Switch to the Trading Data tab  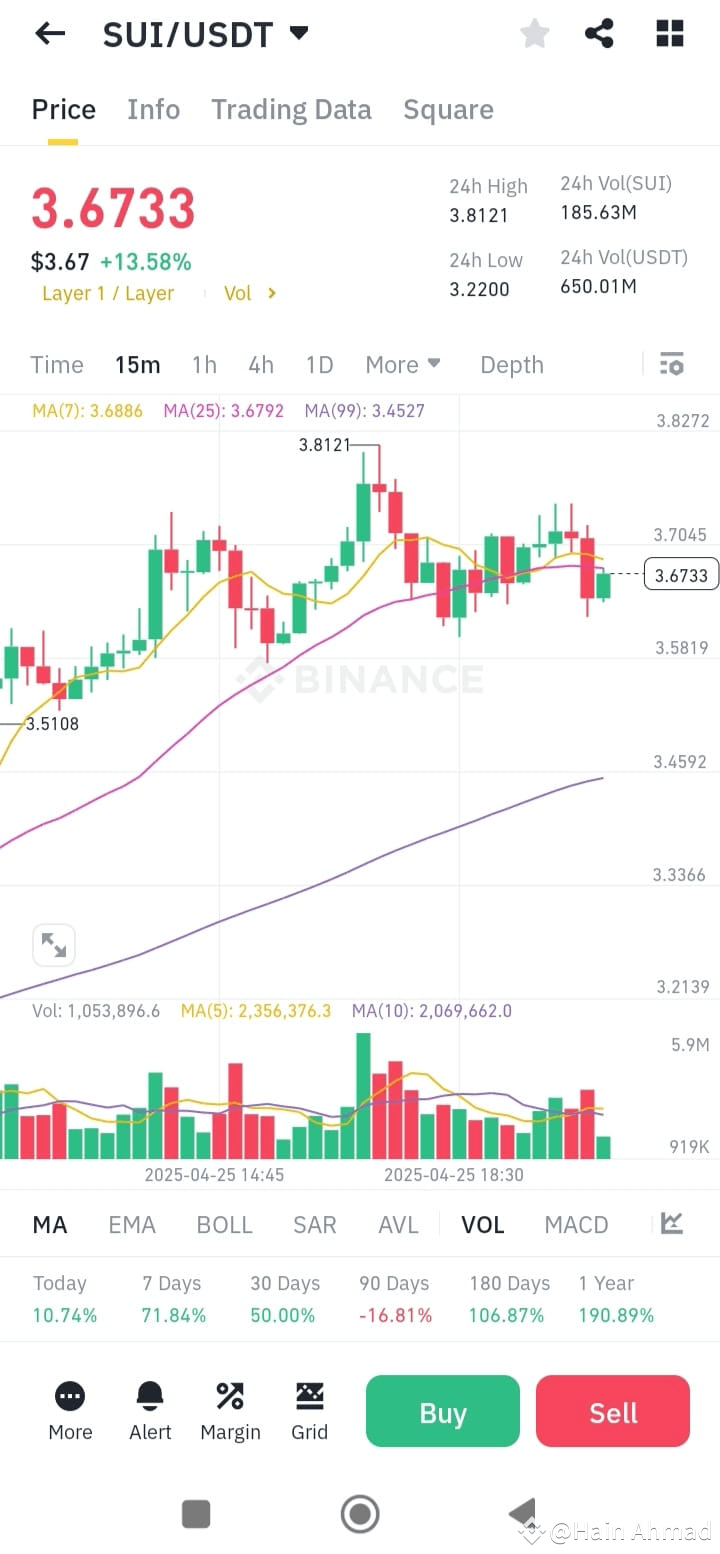tap(291, 109)
